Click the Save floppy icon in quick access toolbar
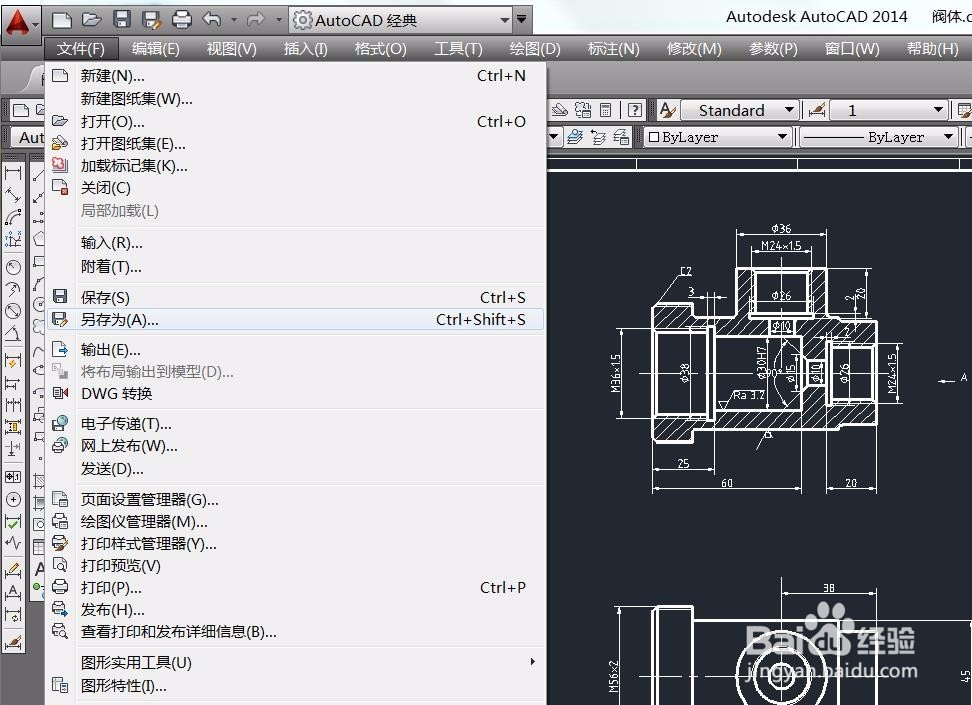 pyautogui.click(x=122, y=20)
